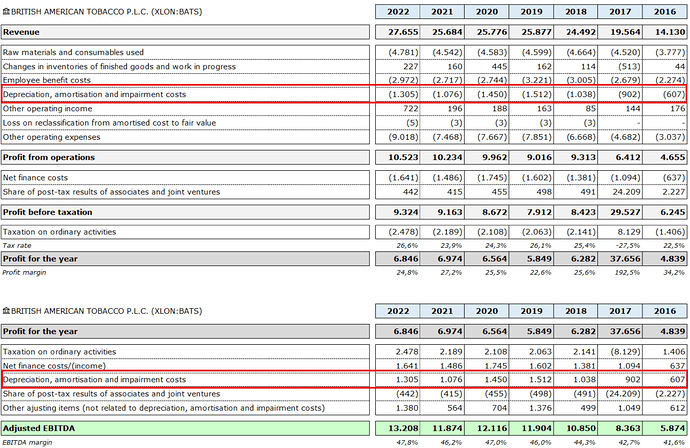Screen dimensions: 690x448
Task: Select the Profit before taxation label
Action: 48,212
